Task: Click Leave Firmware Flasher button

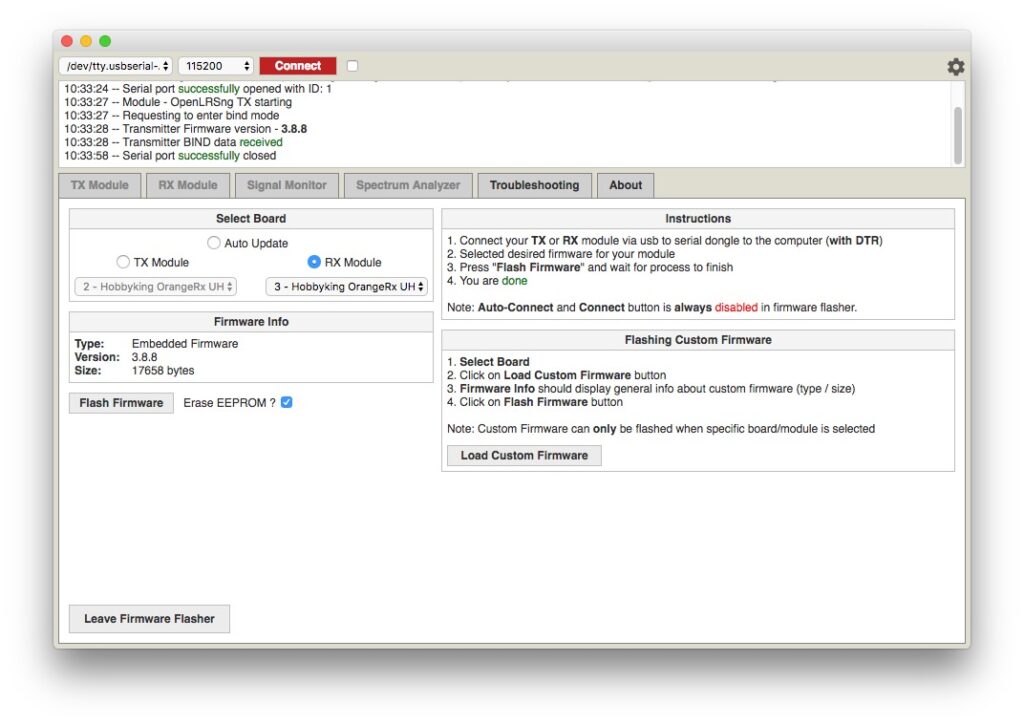Action: pyautogui.click(x=149, y=619)
